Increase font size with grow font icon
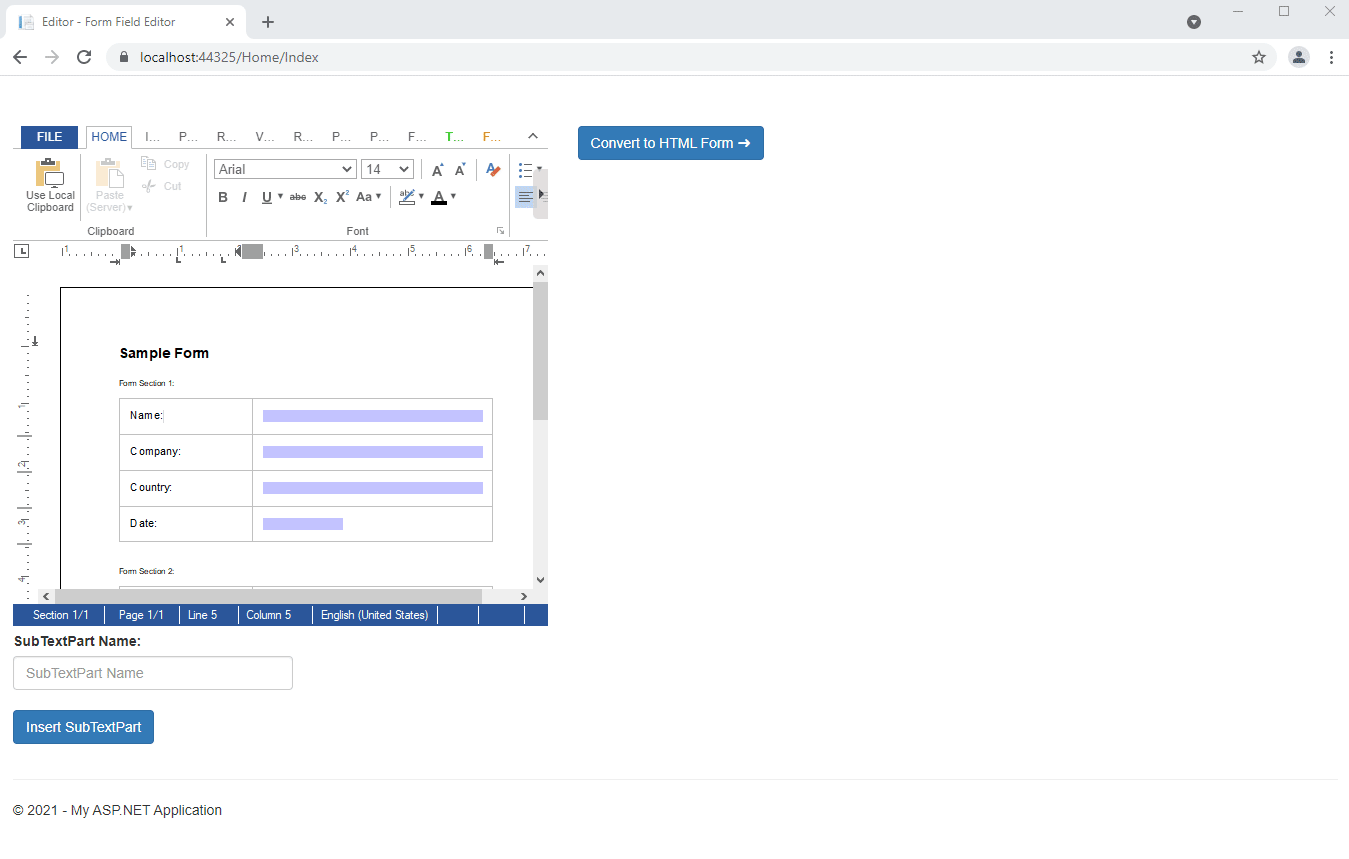This screenshot has width=1349, height=859. (438, 170)
